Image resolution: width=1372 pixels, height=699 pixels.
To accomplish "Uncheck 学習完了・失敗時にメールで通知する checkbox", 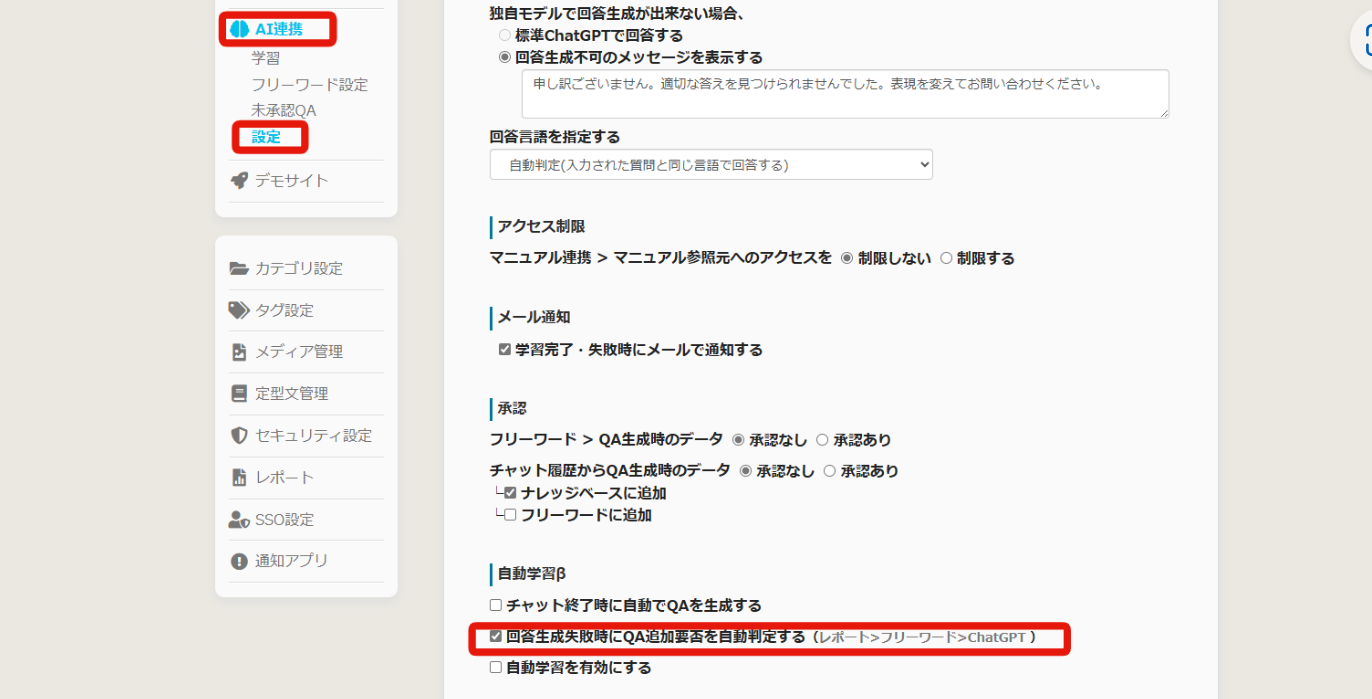I will (x=505, y=350).
